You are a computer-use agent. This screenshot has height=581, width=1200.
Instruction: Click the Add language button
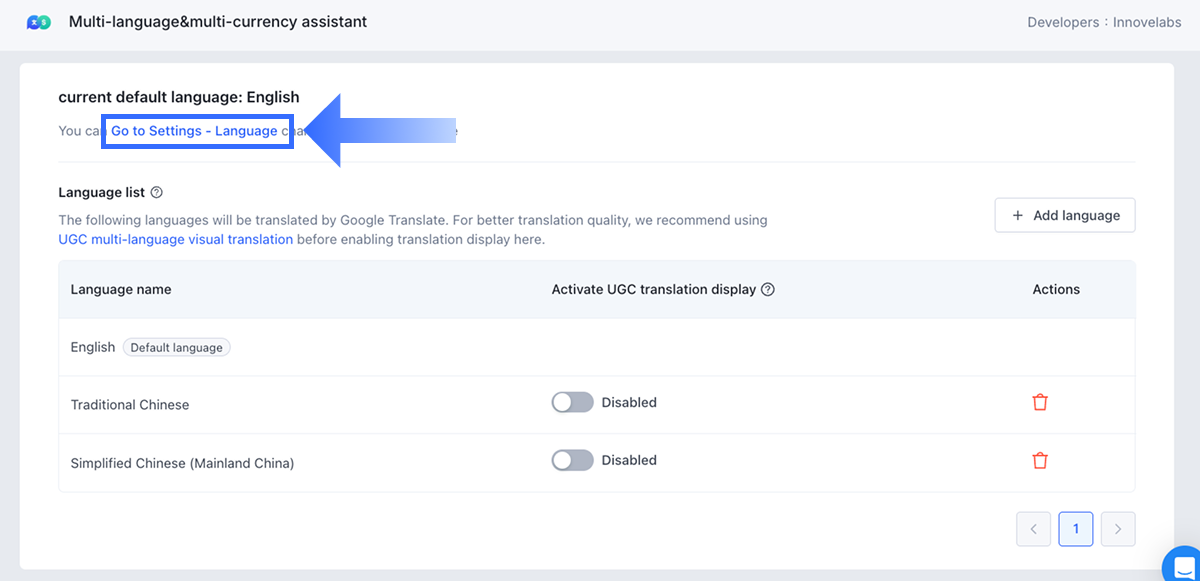coord(1065,215)
